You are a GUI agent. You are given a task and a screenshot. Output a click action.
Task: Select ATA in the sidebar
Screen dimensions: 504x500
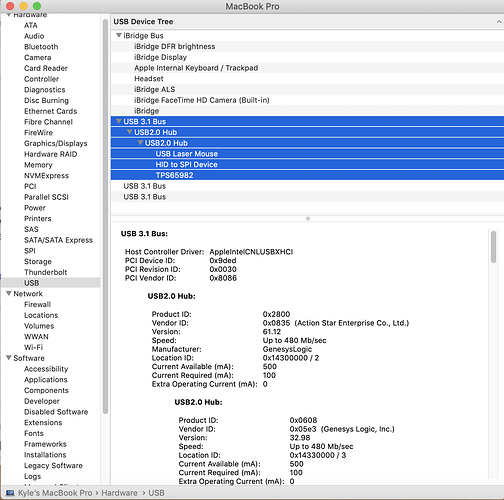click(31, 25)
